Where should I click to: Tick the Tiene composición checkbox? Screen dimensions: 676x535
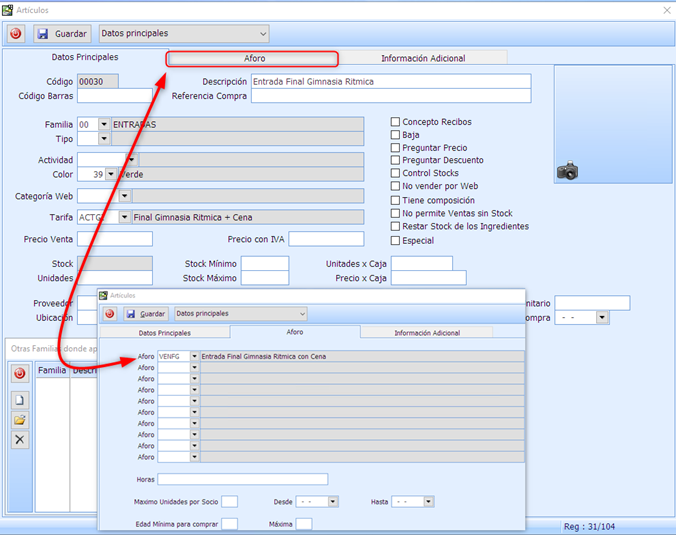(x=396, y=200)
